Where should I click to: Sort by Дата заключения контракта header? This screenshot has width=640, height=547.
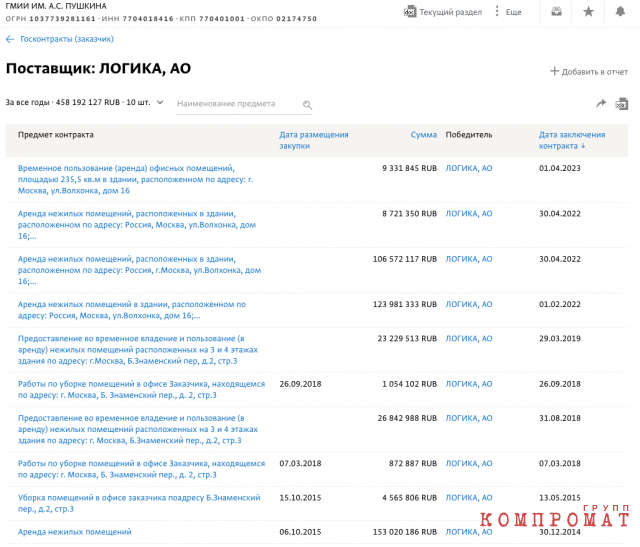pos(572,140)
